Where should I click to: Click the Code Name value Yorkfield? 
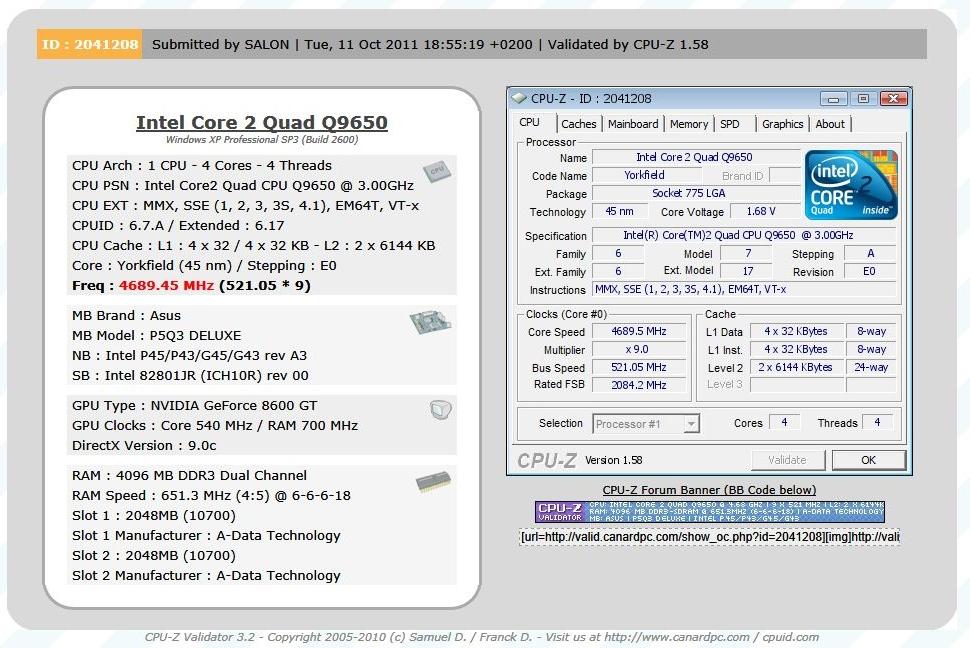645,175
